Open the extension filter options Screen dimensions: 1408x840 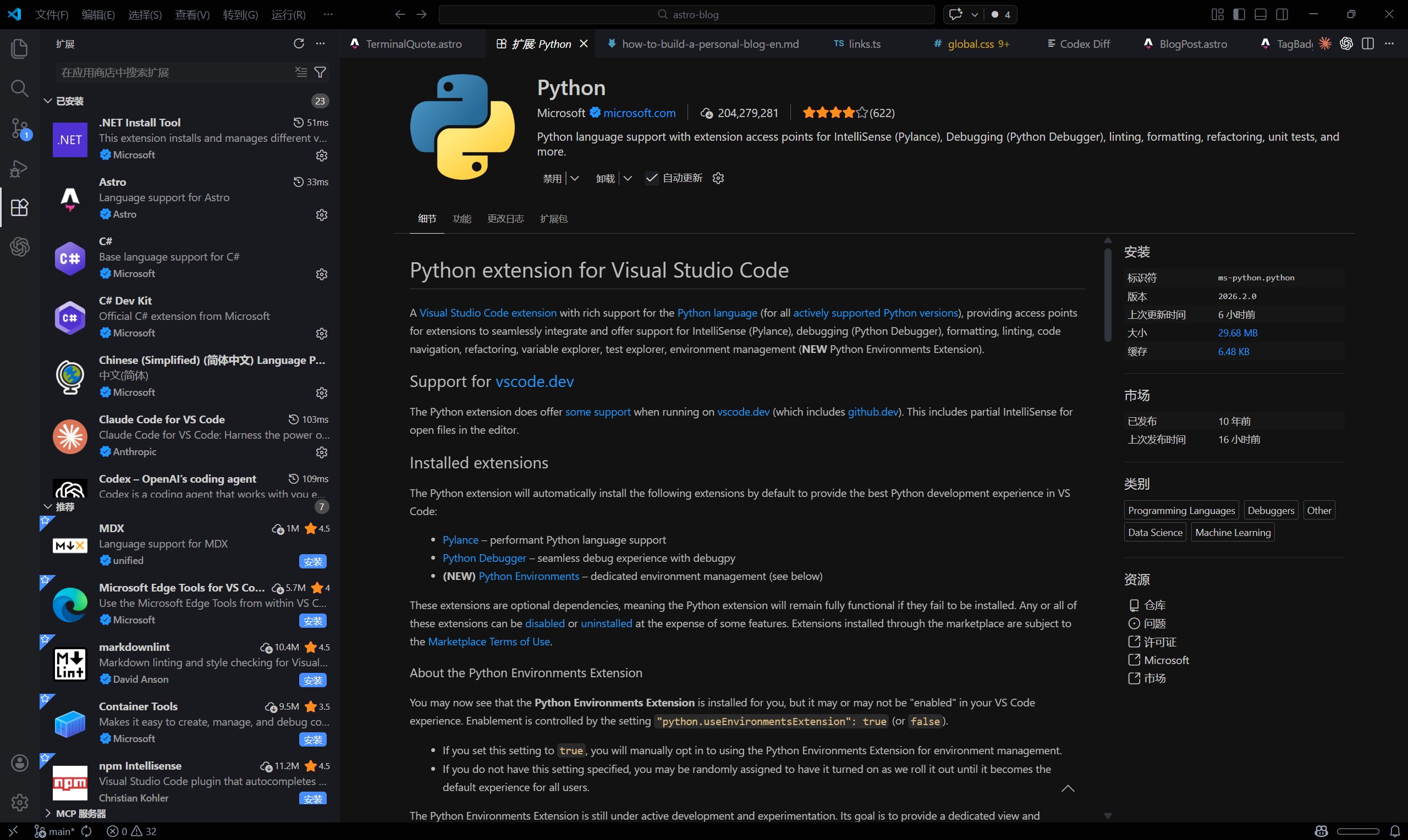320,72
